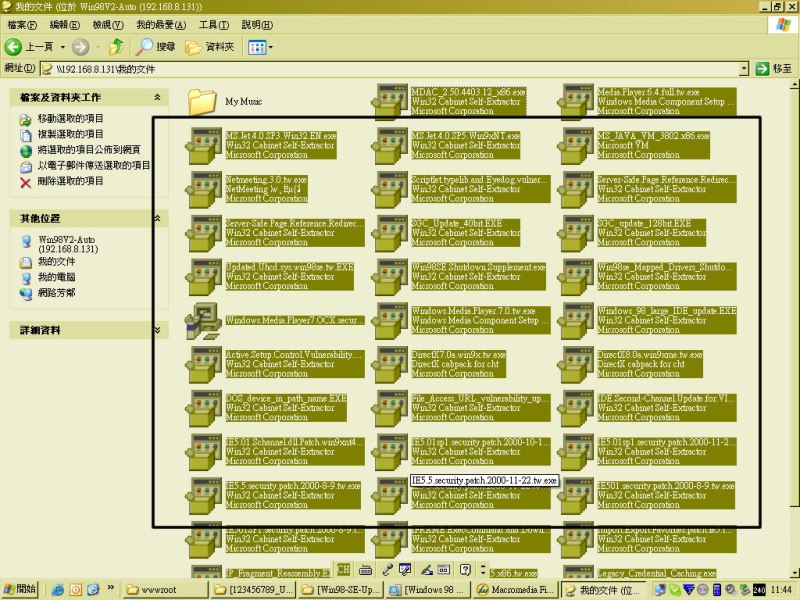Click the green Forward arrow button
Image resolution: width=800 pixels, height=600 pixels.
click(80, 47)
